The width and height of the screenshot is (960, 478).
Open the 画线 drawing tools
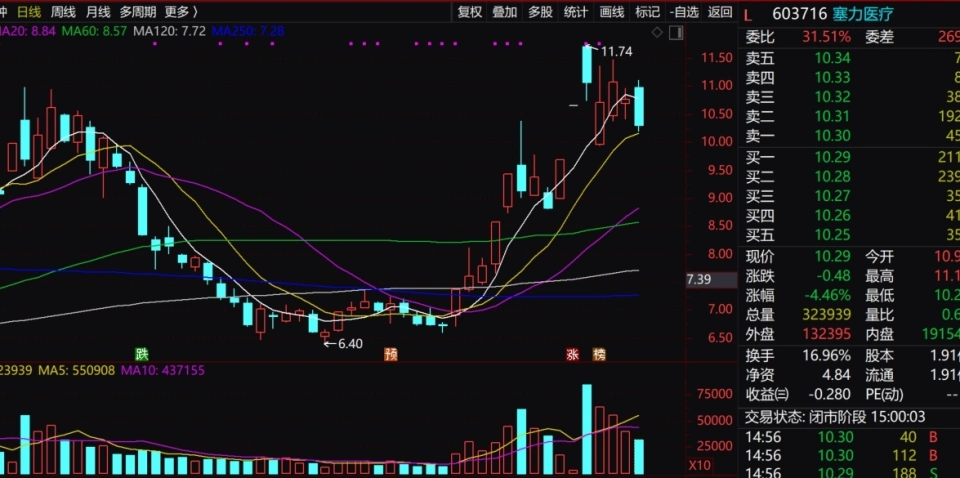(x=612, y=12)
